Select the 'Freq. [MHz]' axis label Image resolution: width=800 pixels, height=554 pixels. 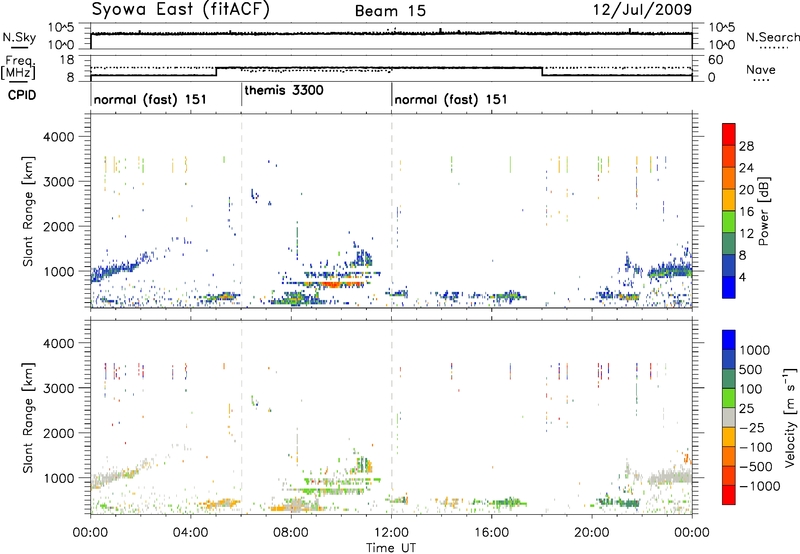tap(18, 68)
